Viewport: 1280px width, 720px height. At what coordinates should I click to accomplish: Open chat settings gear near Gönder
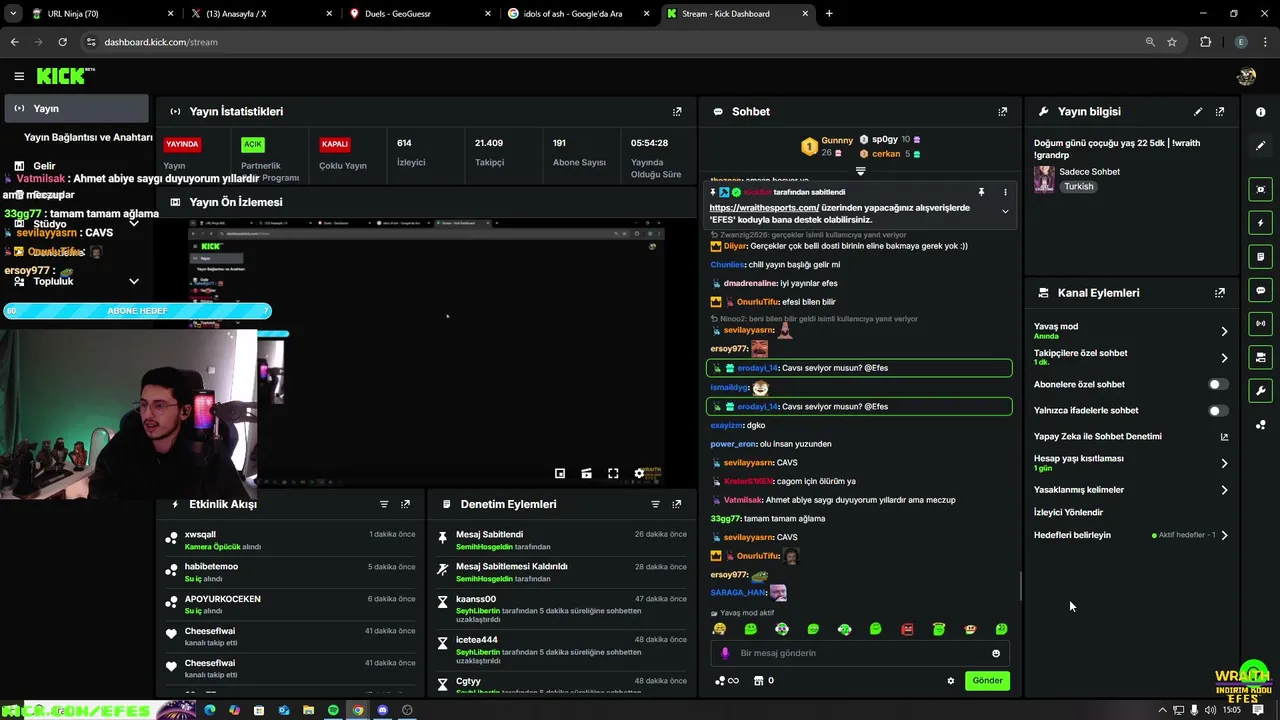coord(951,681)
